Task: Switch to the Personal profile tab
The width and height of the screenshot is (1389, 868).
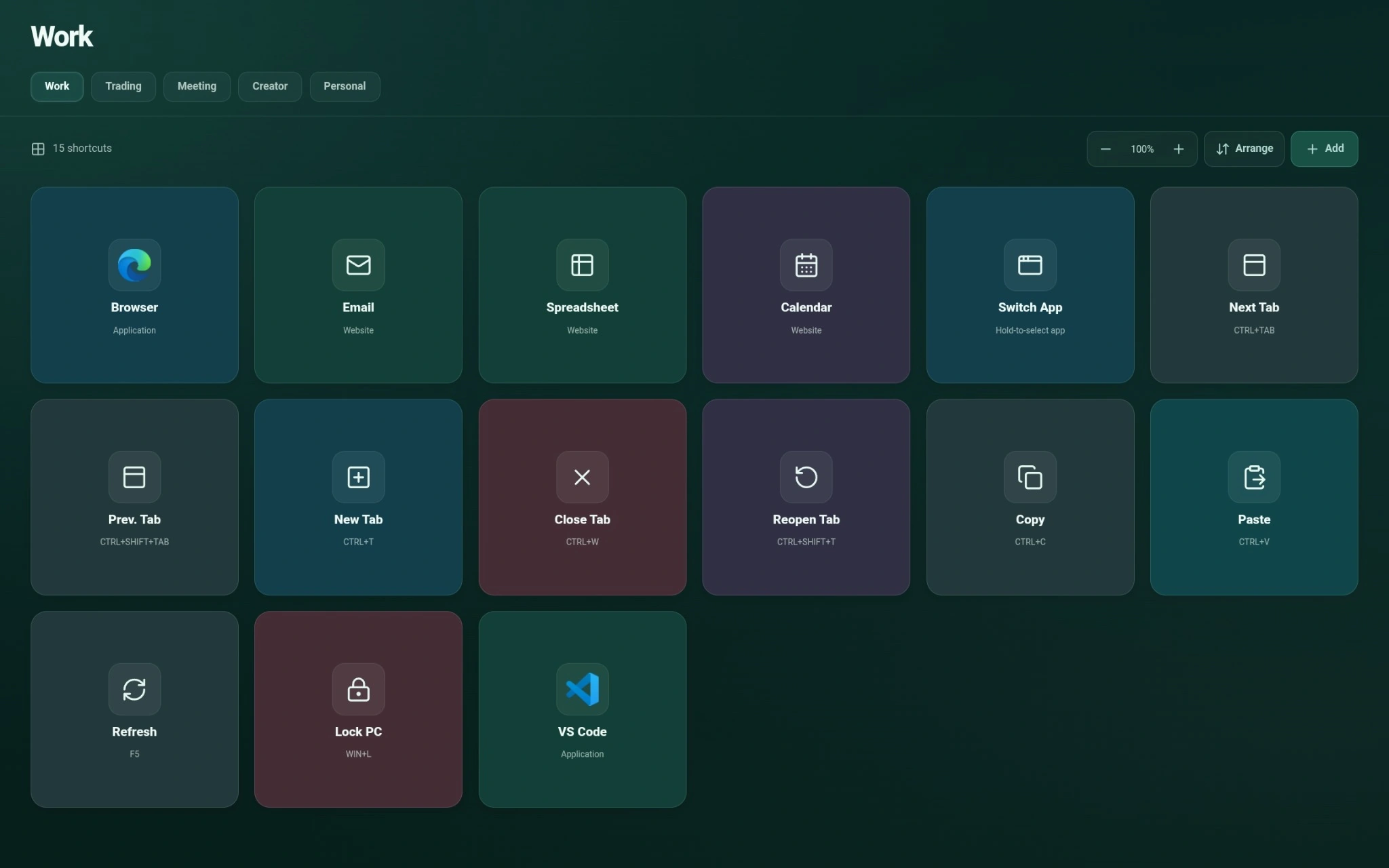Action: [x=345, y=86]
